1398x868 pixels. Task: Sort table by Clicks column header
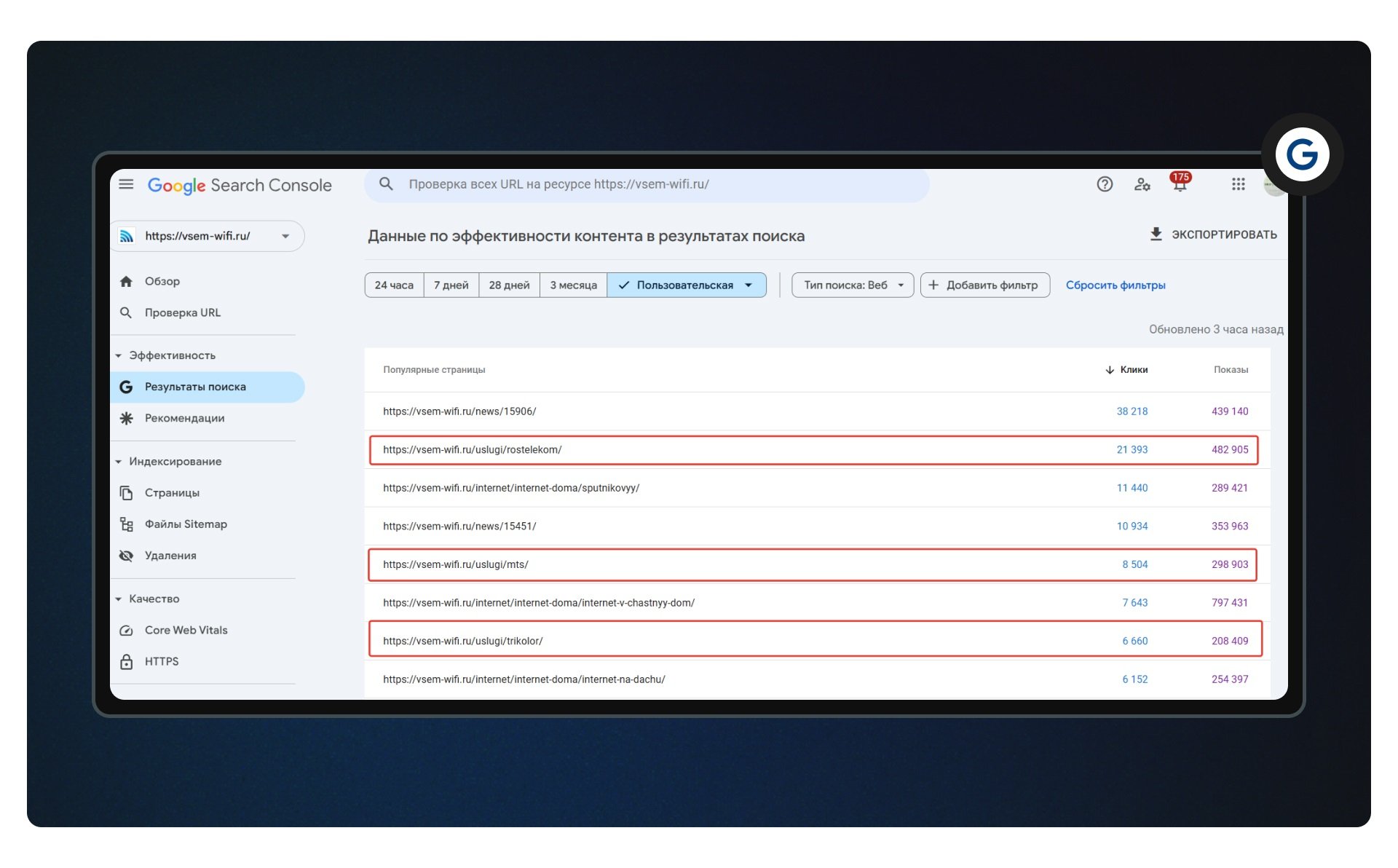pyautogui.click(x=1132, y=370)
